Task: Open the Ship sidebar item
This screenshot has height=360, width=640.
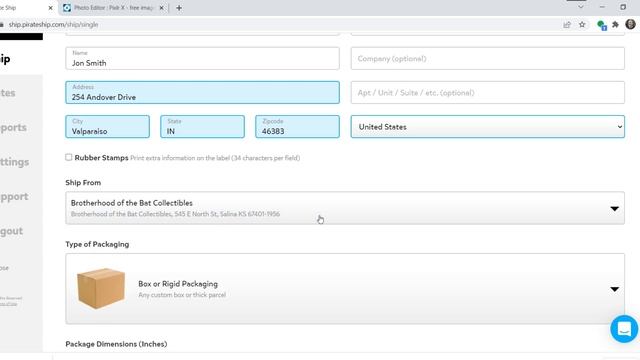Action: click(5, 59)
